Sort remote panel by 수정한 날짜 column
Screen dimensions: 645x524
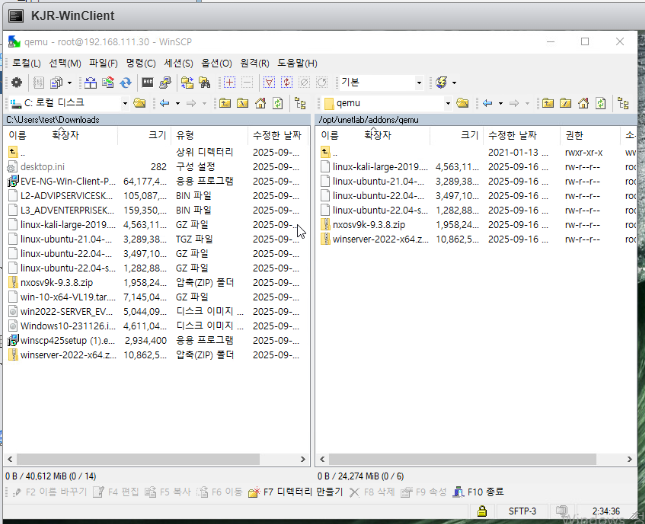(x=522, y=135)
